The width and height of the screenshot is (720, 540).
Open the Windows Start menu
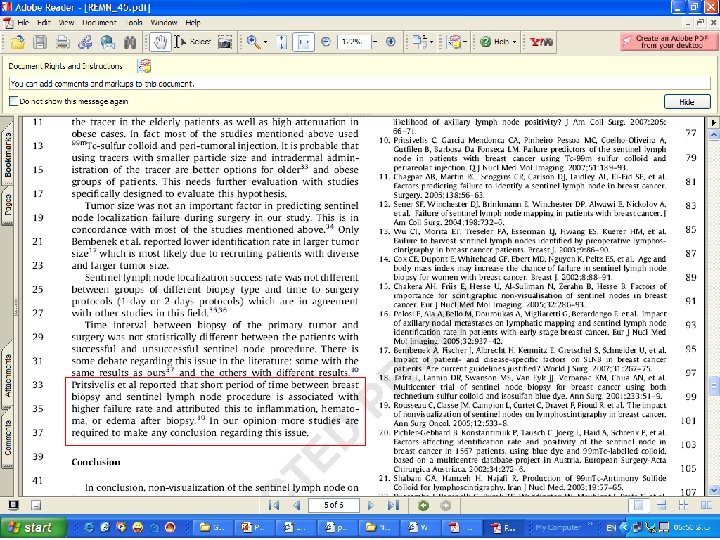[33, 528]
